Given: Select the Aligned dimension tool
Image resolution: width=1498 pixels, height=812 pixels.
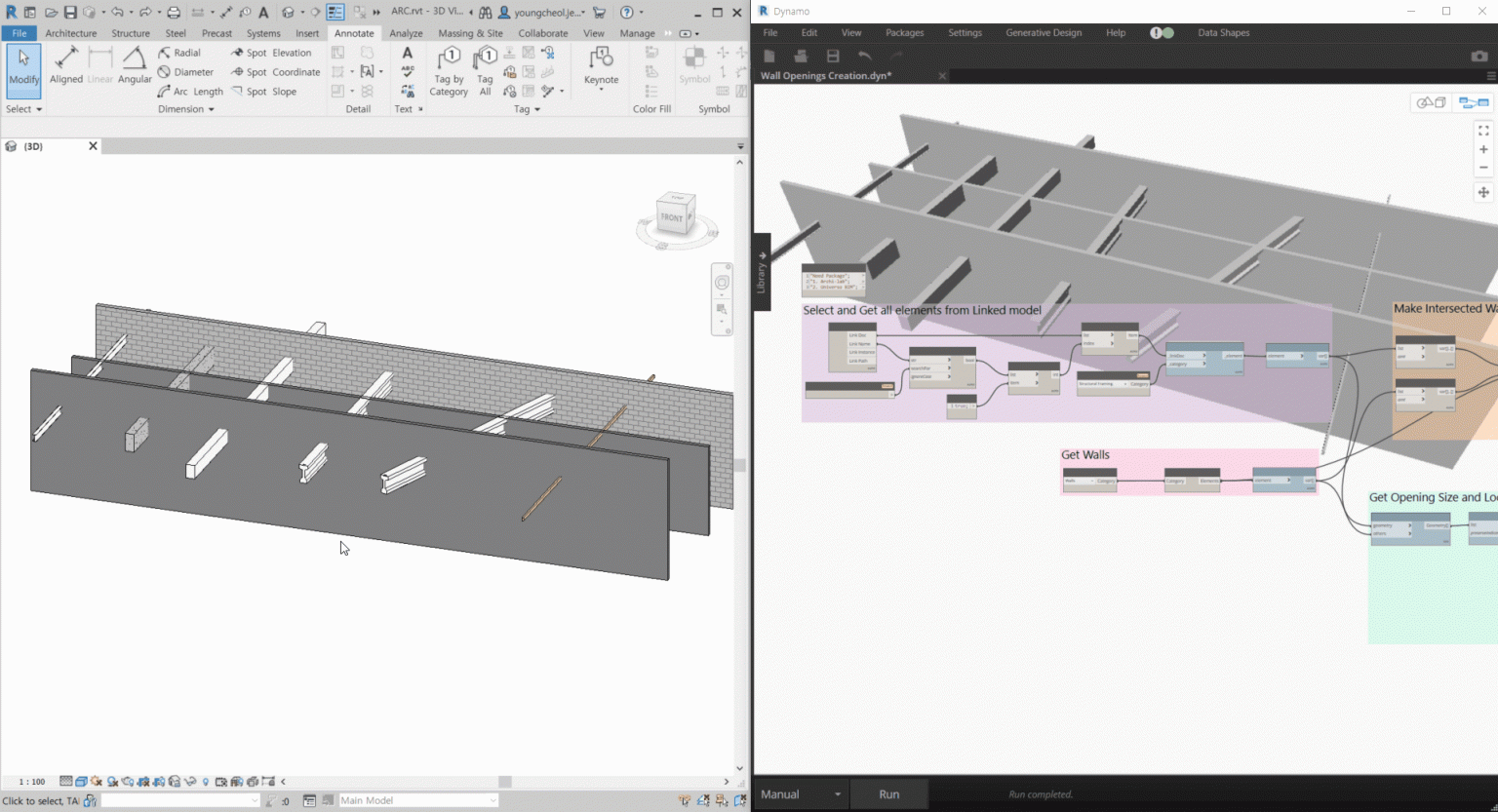Looking at the screenshot, I should [65, 70].
